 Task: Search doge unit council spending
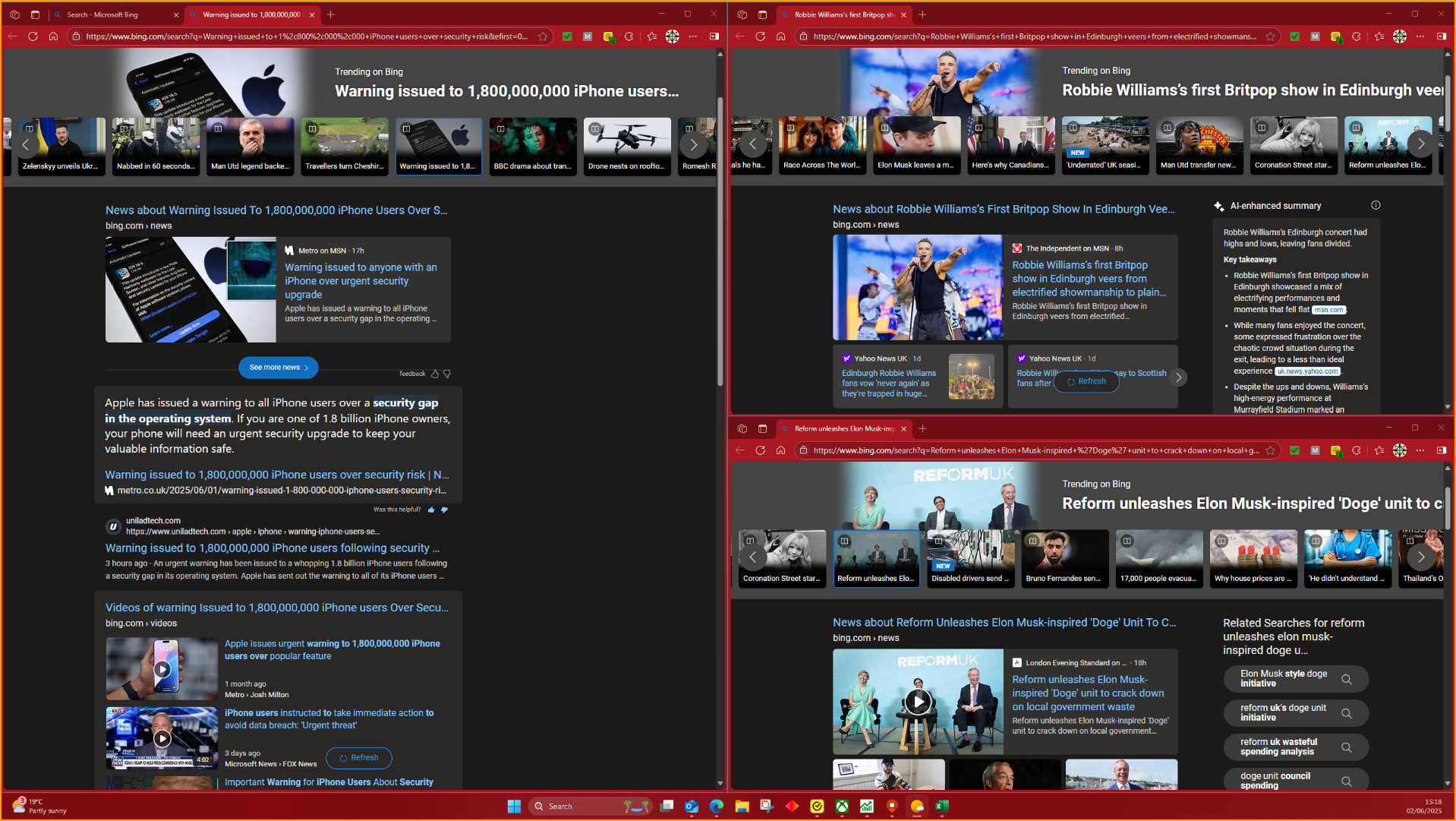[x=1296, y=781]
